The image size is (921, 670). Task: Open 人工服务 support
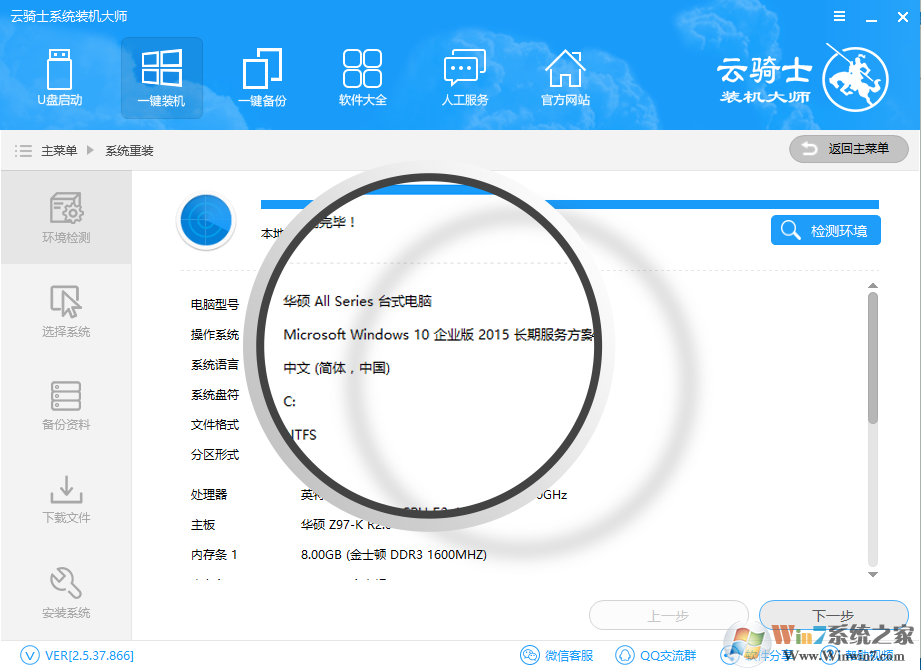coord(464,78)
